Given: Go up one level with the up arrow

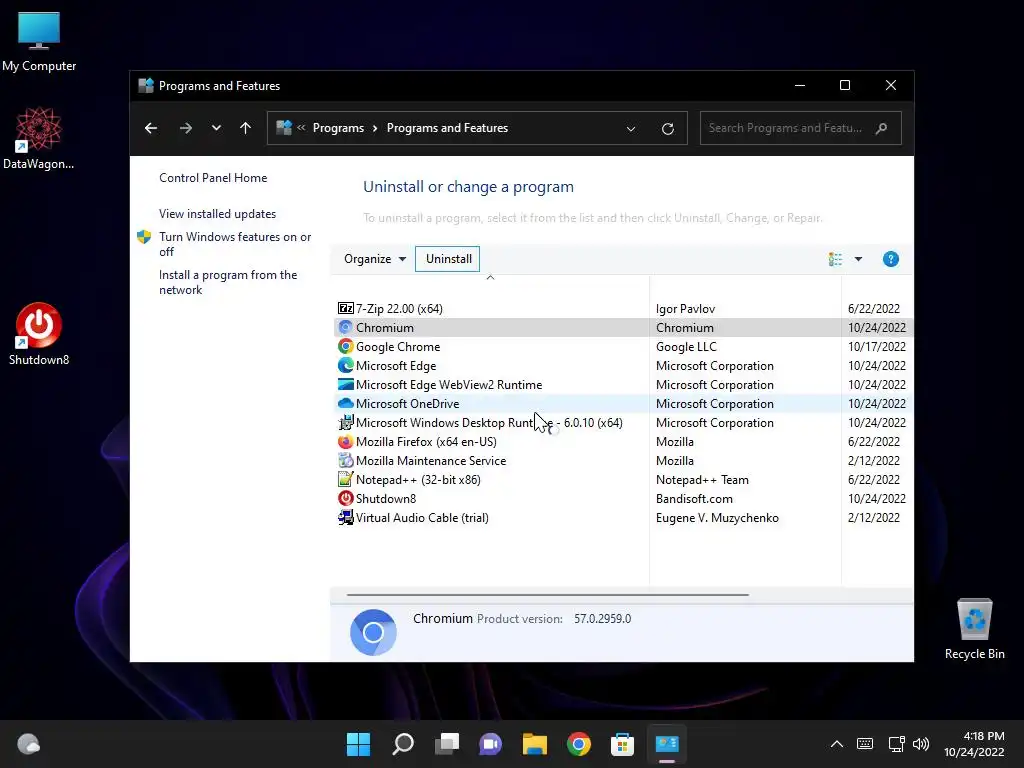Looking at the screenshot, I should click(246, 128).
